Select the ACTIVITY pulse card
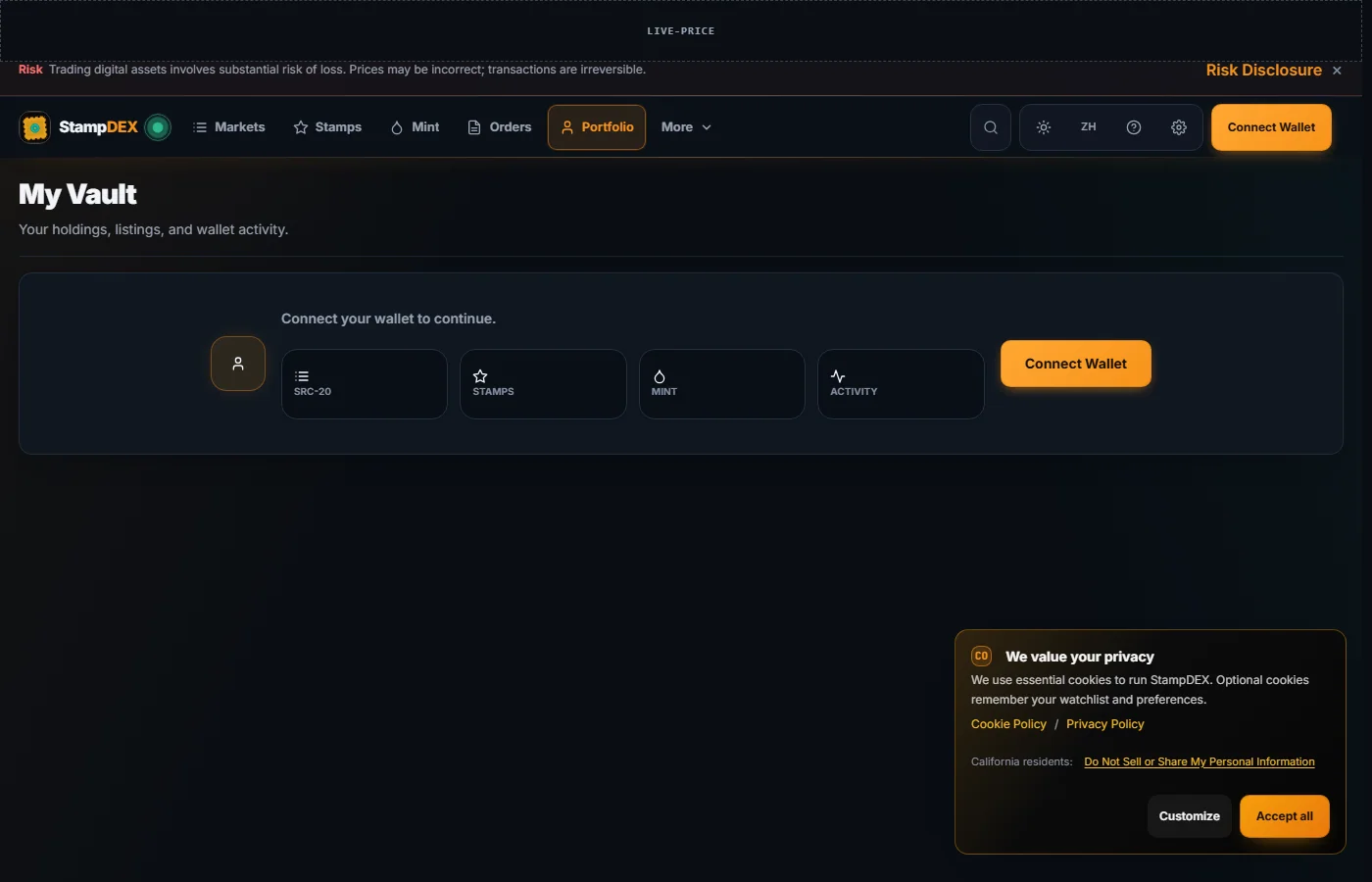This screenshot has height=882, width=1372. [901, 384]
